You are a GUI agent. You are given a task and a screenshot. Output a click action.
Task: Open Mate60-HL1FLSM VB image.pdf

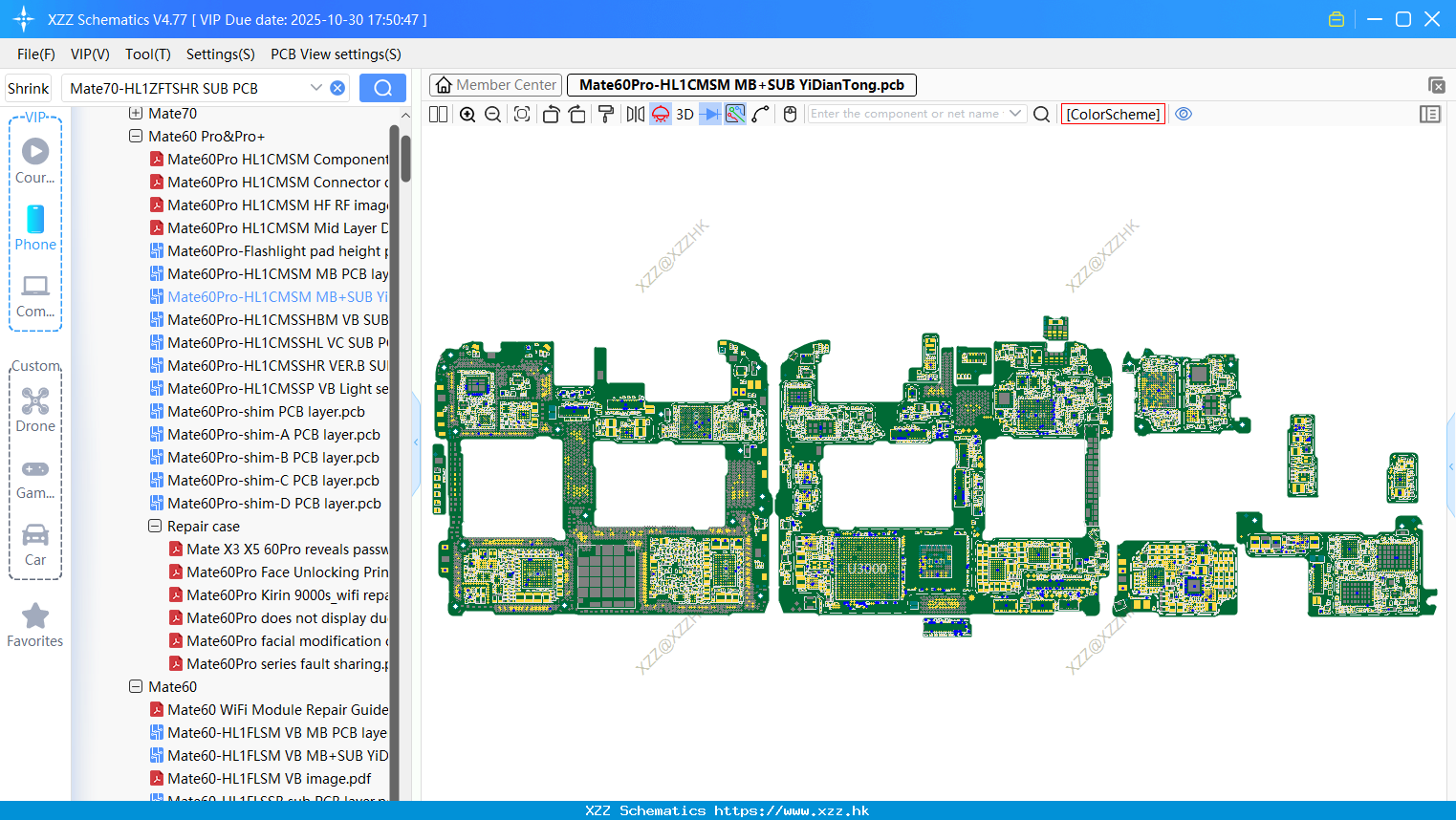(x=261, y=779)
